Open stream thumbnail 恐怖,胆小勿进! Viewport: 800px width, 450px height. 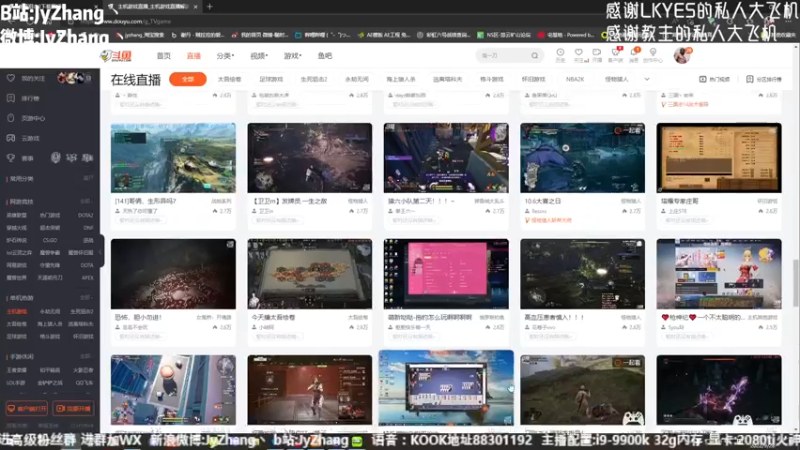tap(173, 274)
